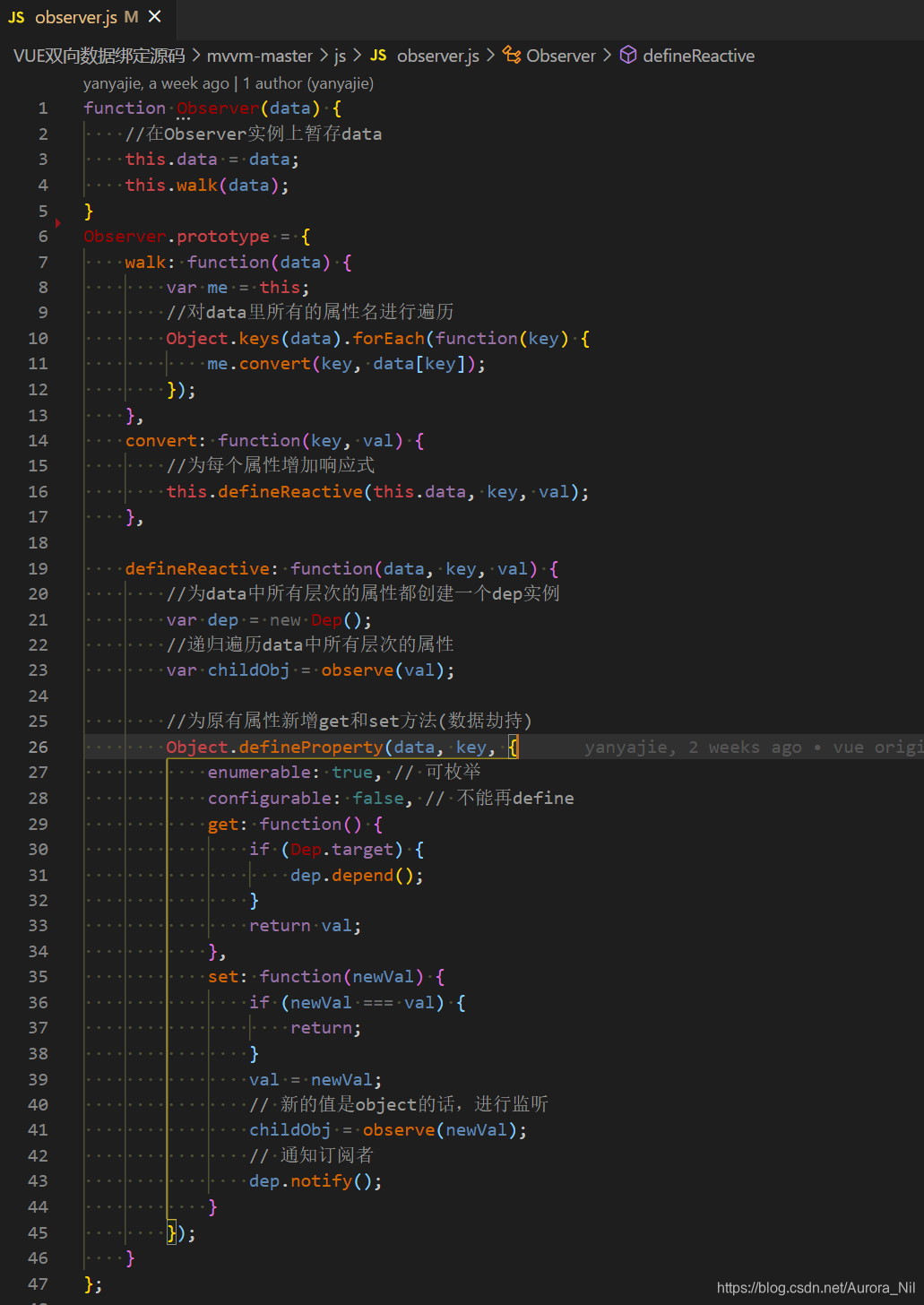
Task: Click 'dep.depend()' on line 31
Action: 352,875
